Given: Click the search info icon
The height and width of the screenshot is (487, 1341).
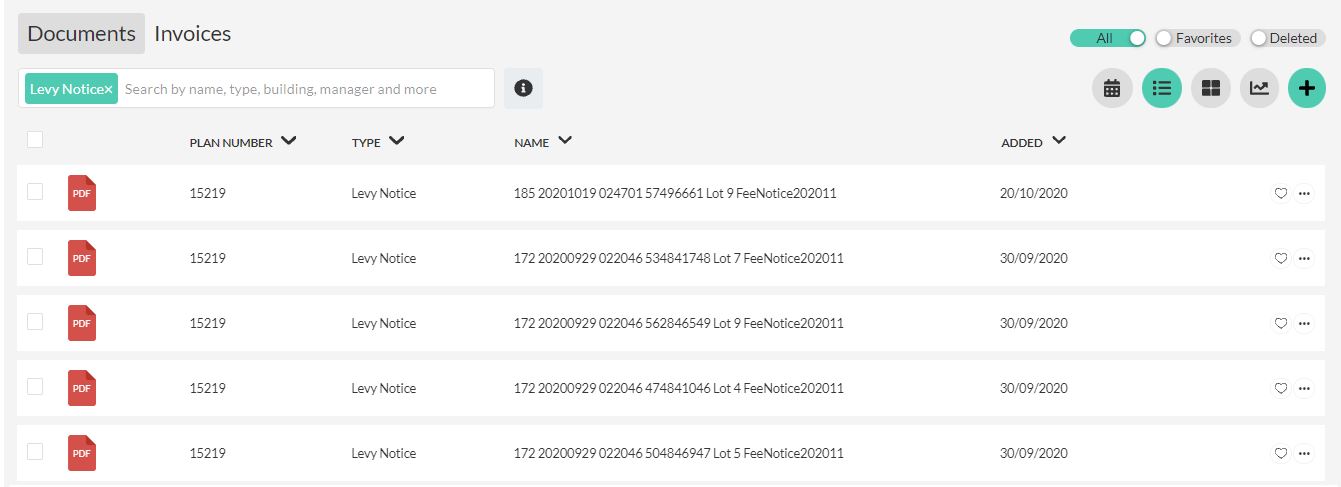Looking at the screenshot, I should tap(523, 88).
